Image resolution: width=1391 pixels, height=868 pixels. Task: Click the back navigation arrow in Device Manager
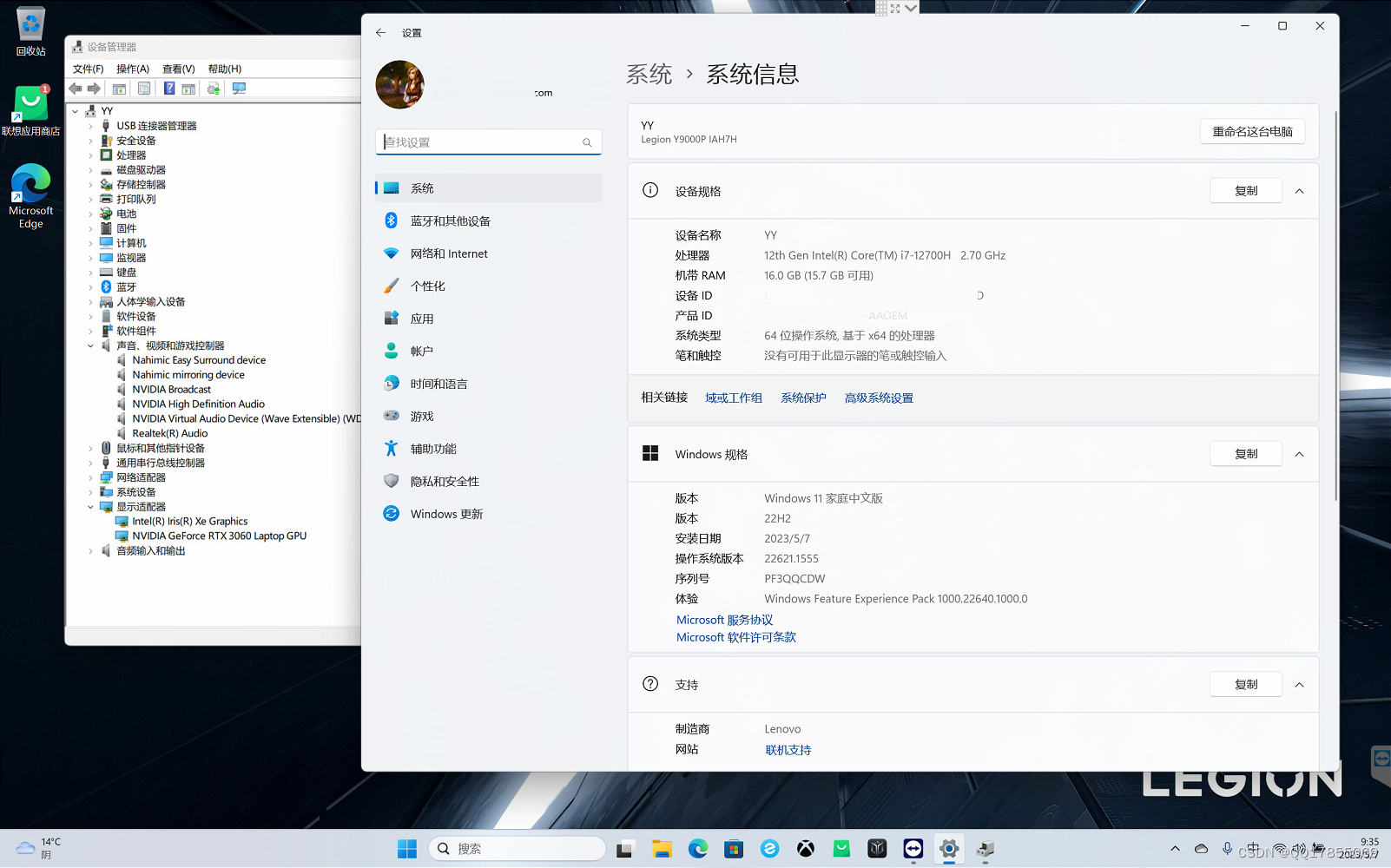(74, 88)
